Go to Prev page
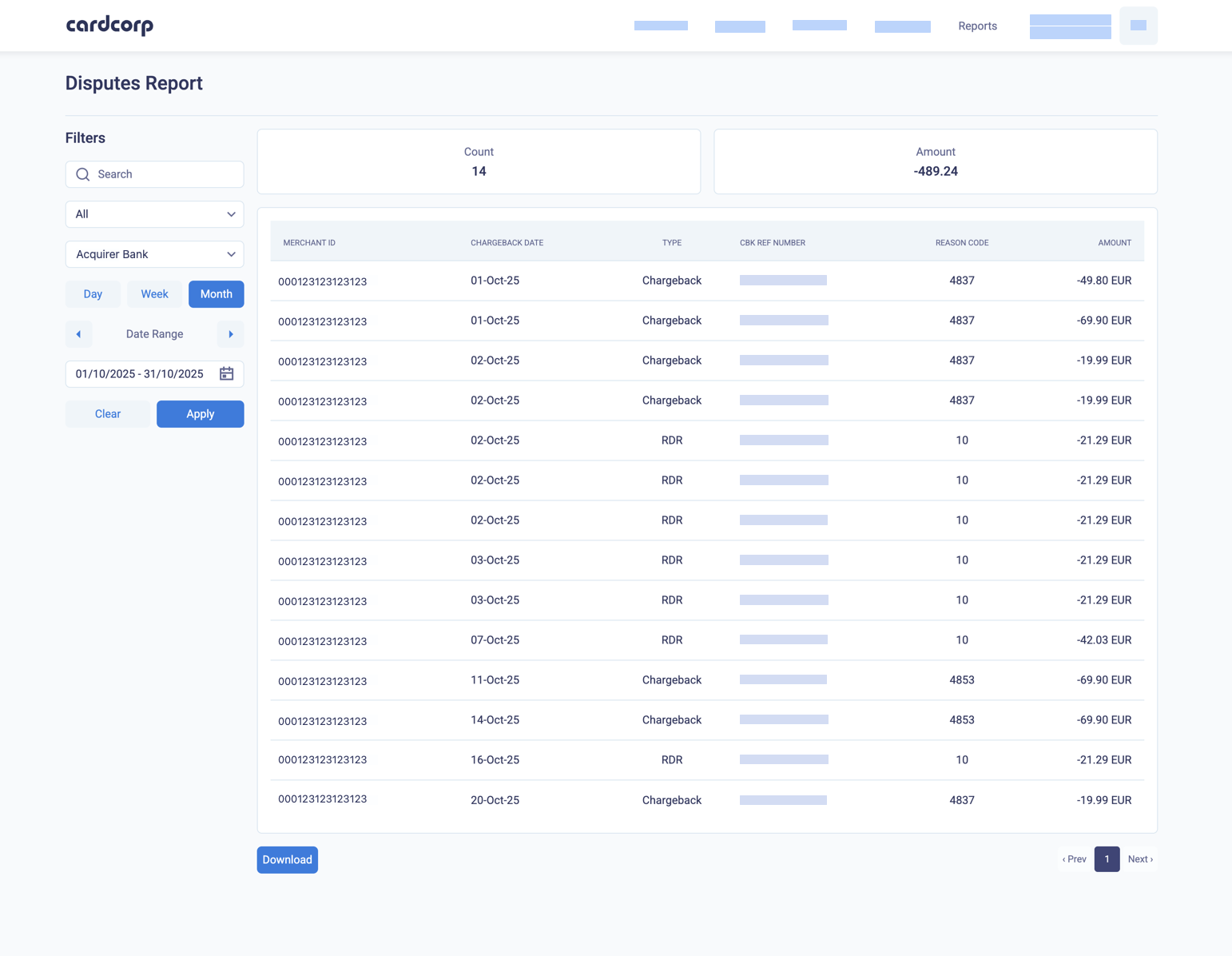 1075,859
